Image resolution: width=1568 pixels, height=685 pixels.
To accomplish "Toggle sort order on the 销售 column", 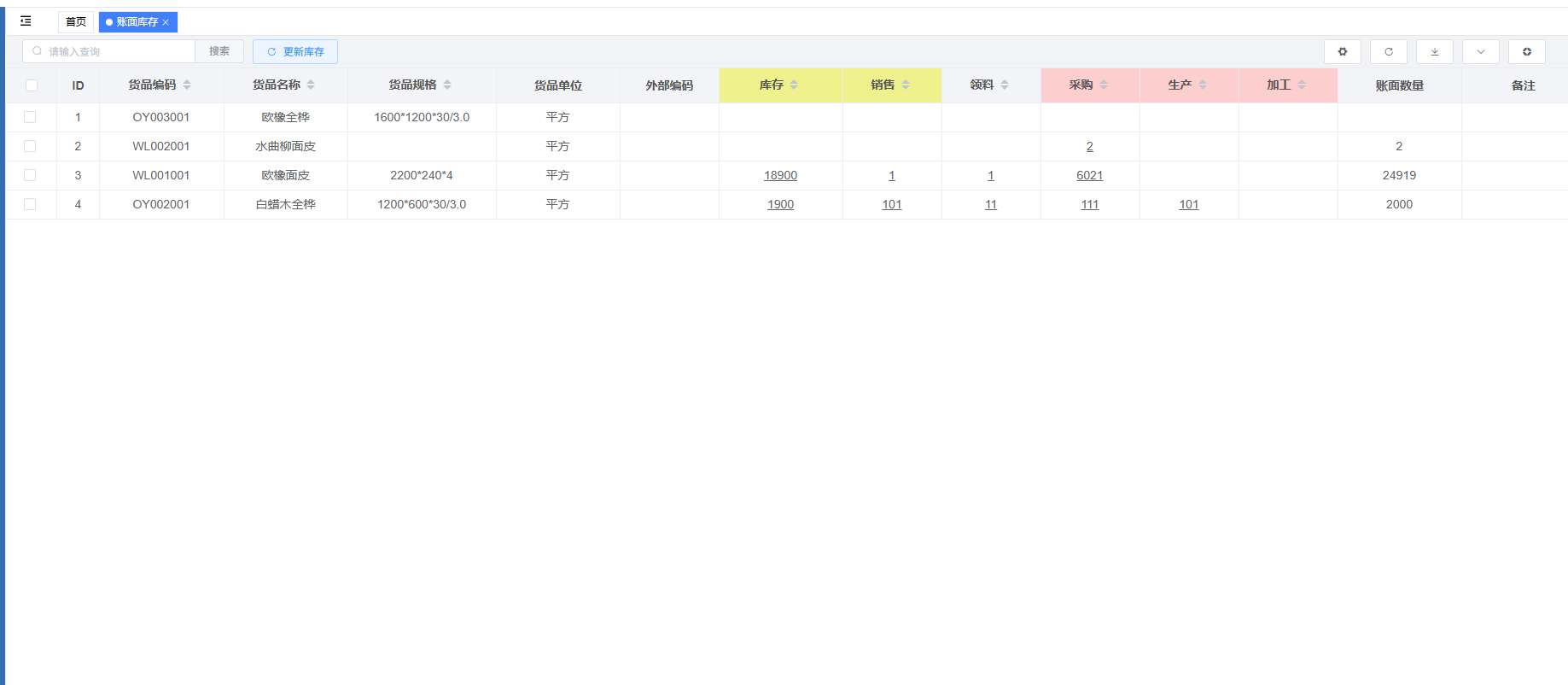I will click(x=905, y=85).
